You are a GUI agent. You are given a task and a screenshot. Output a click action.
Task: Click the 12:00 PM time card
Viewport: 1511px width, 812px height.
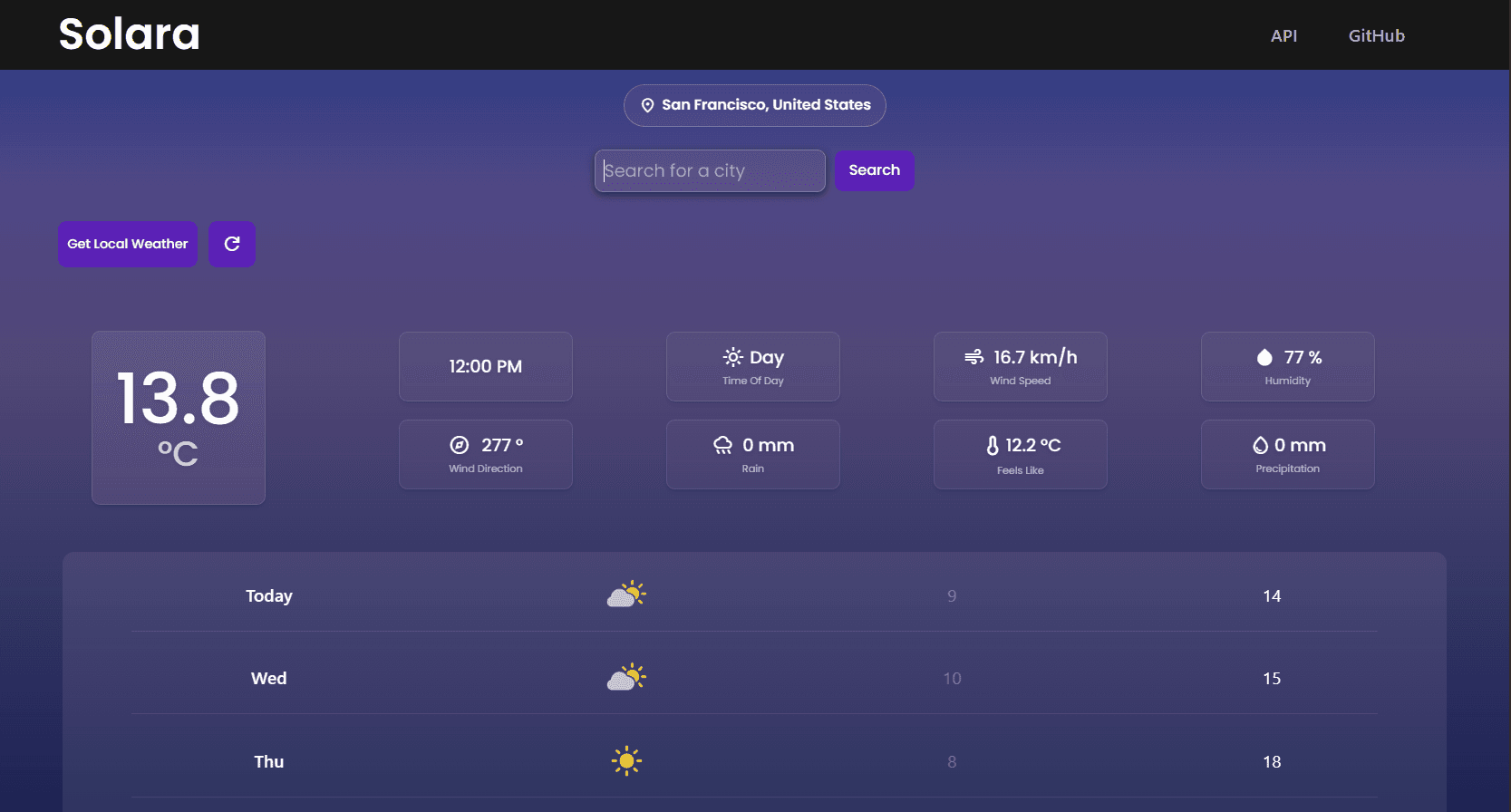coord(486,366)
